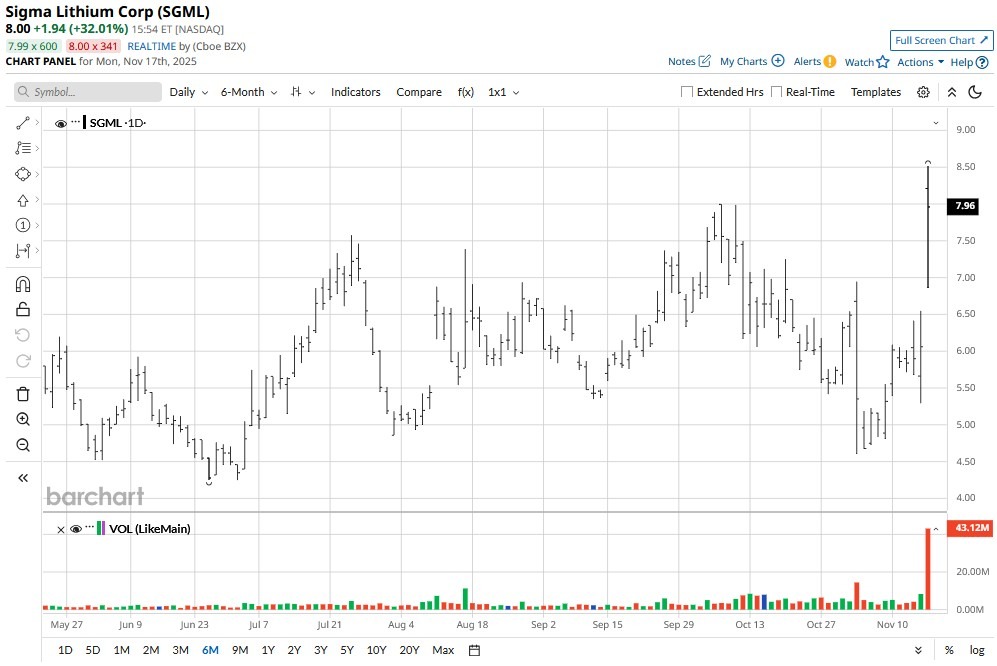Select the 5Y time range
The height and width of the screenshot is (666, 997).
click(x=347, y=650)
